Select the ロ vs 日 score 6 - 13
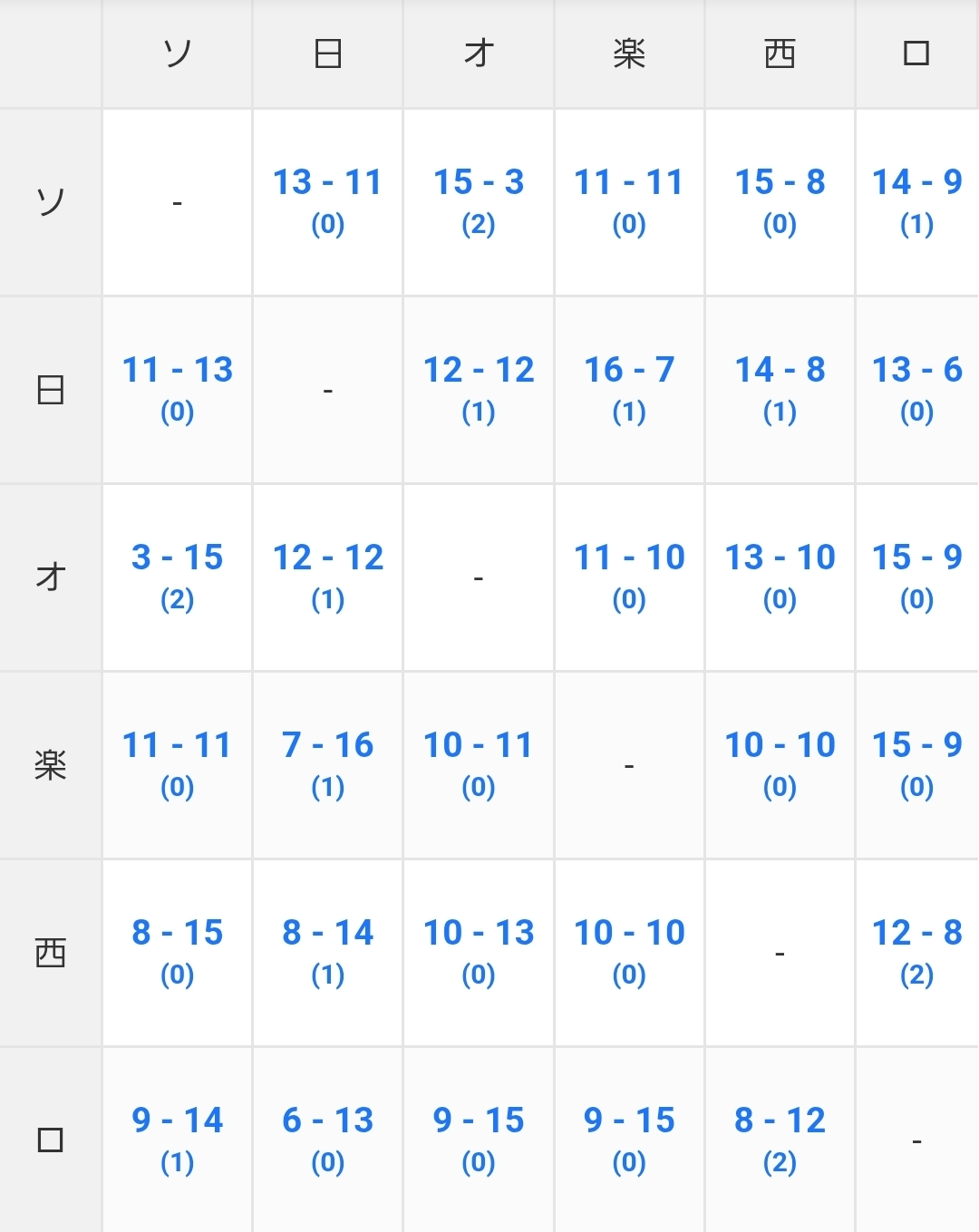979x1232 pixels. click(327, 1121)
